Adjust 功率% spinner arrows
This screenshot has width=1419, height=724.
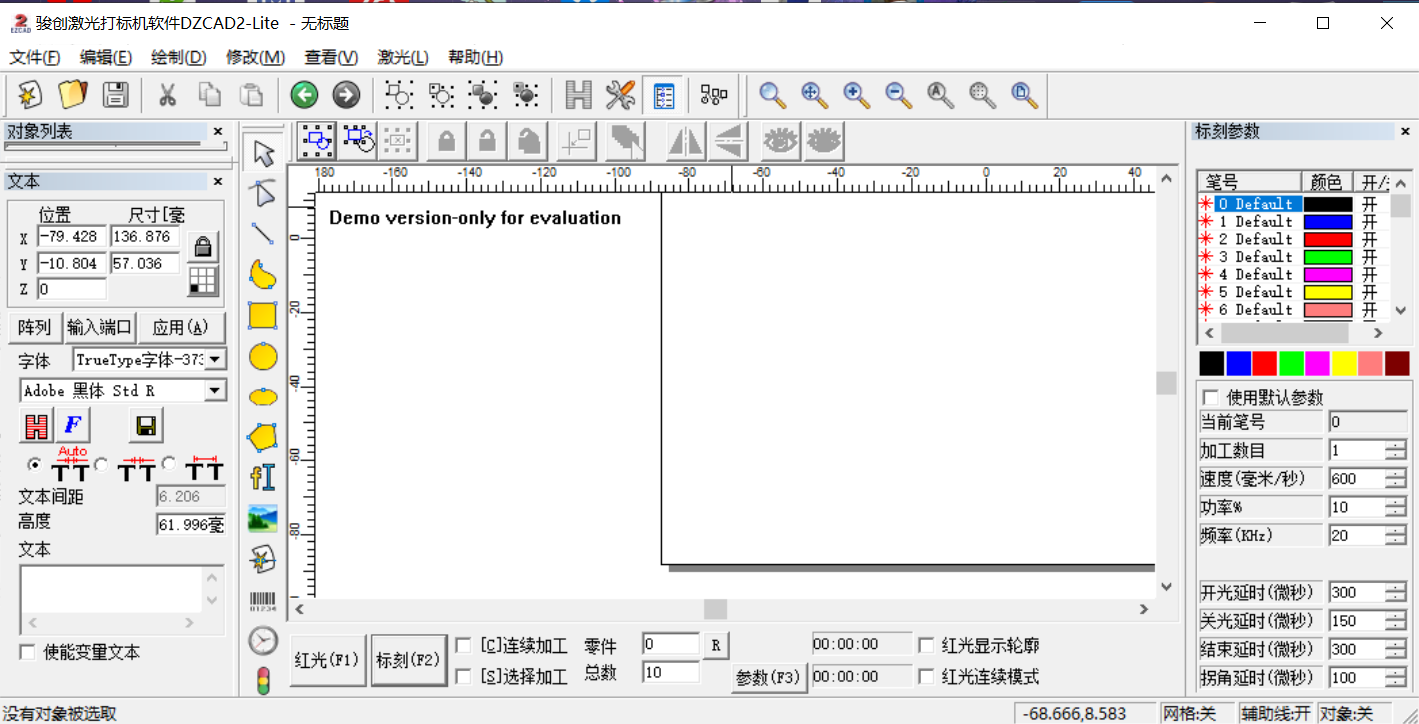coord(1396,507)
